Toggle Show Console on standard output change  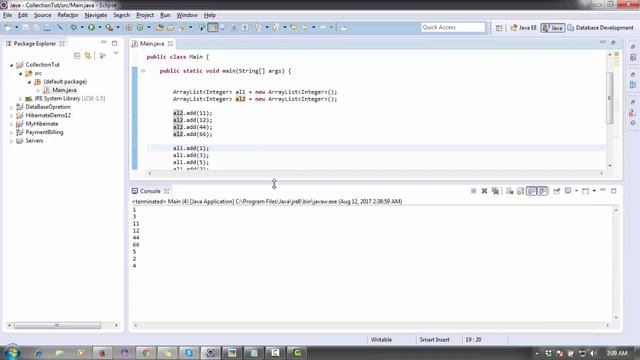coord(531,191)
